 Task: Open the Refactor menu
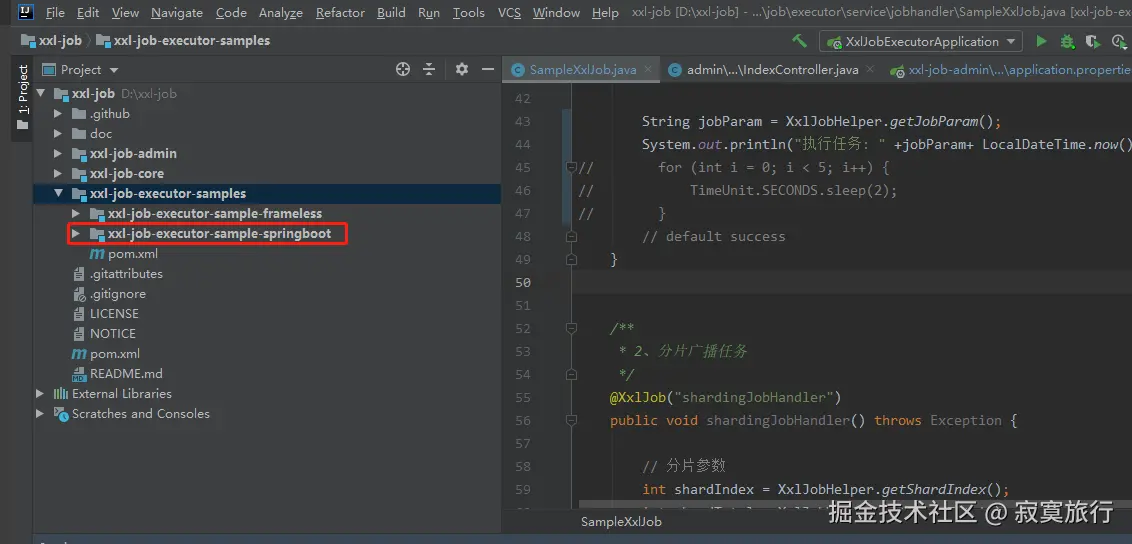340,12
